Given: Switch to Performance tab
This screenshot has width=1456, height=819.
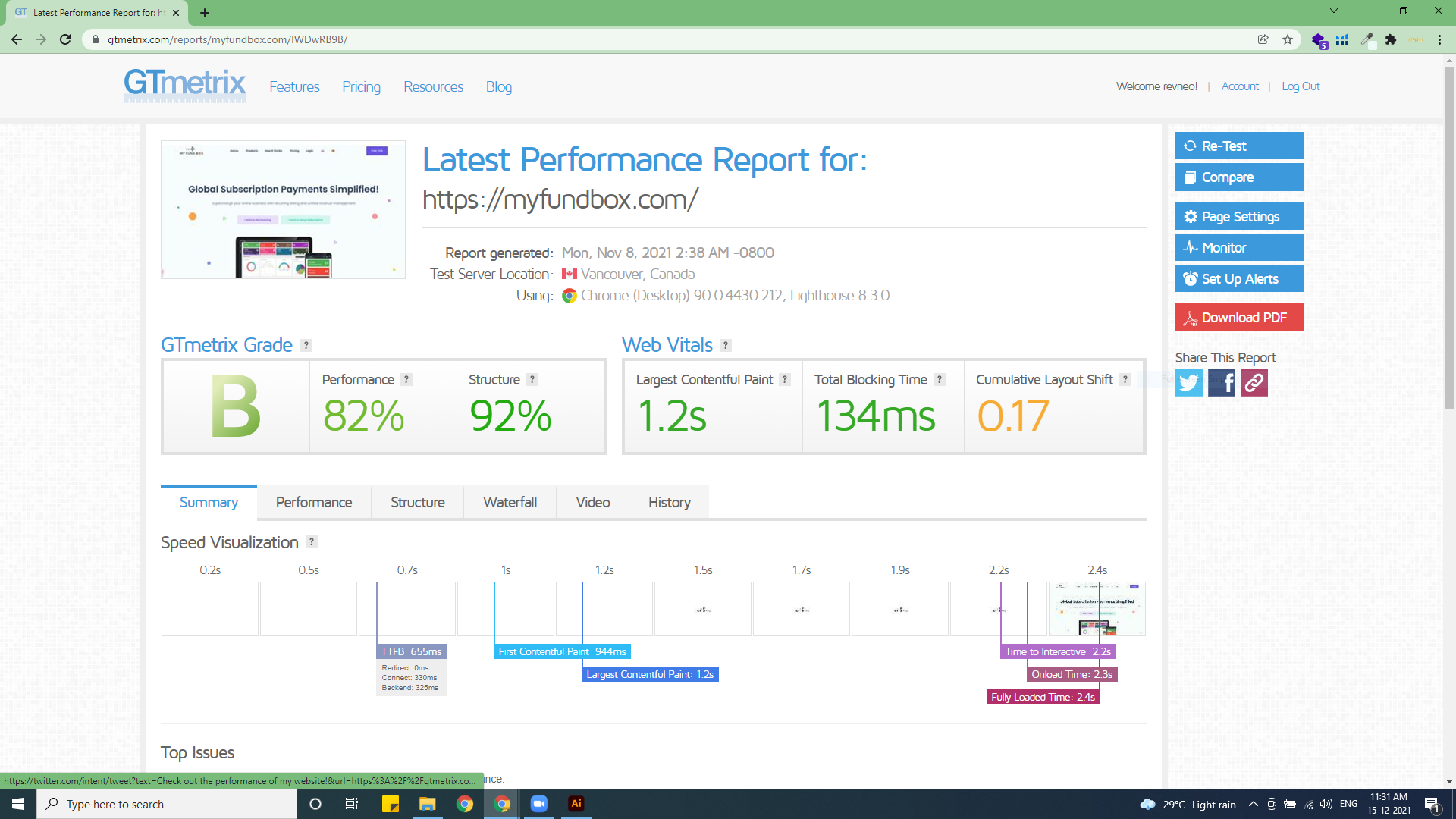Looking at the screenshot, I should (x=314, y=502).
